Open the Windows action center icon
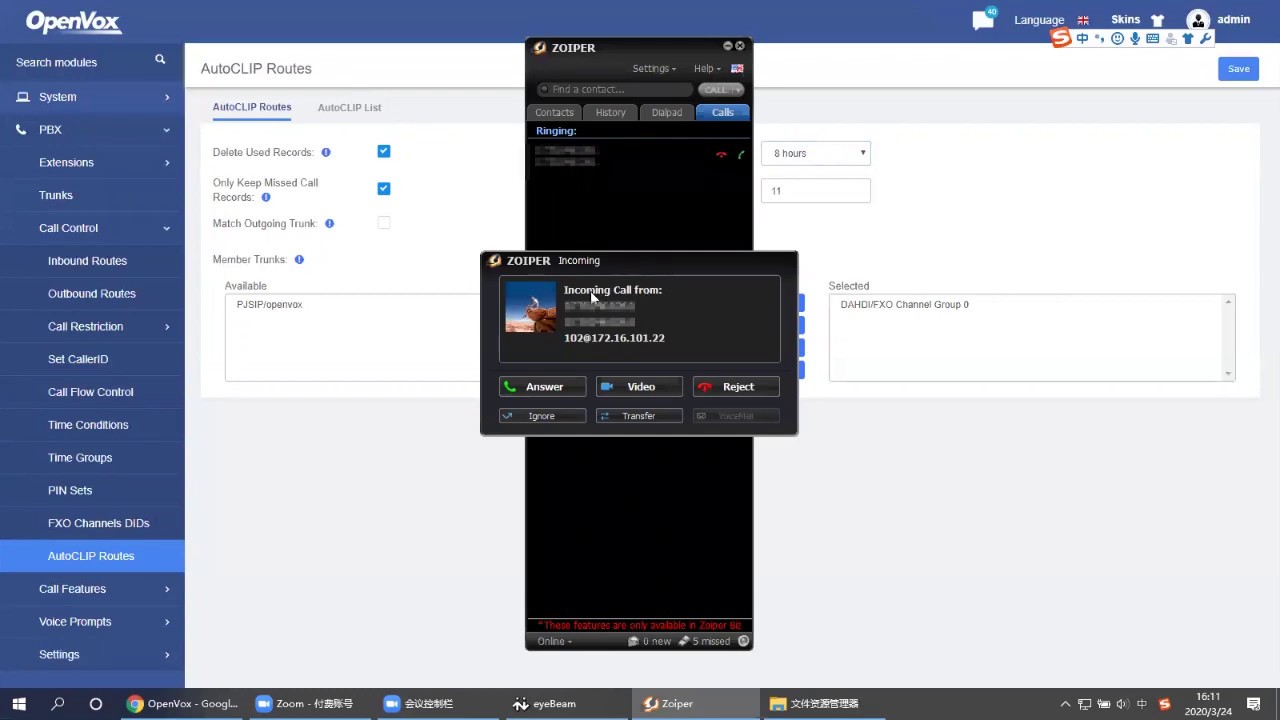This screenshot has width=1280, height=720. pyautogui.click(x=1254, y=704)
